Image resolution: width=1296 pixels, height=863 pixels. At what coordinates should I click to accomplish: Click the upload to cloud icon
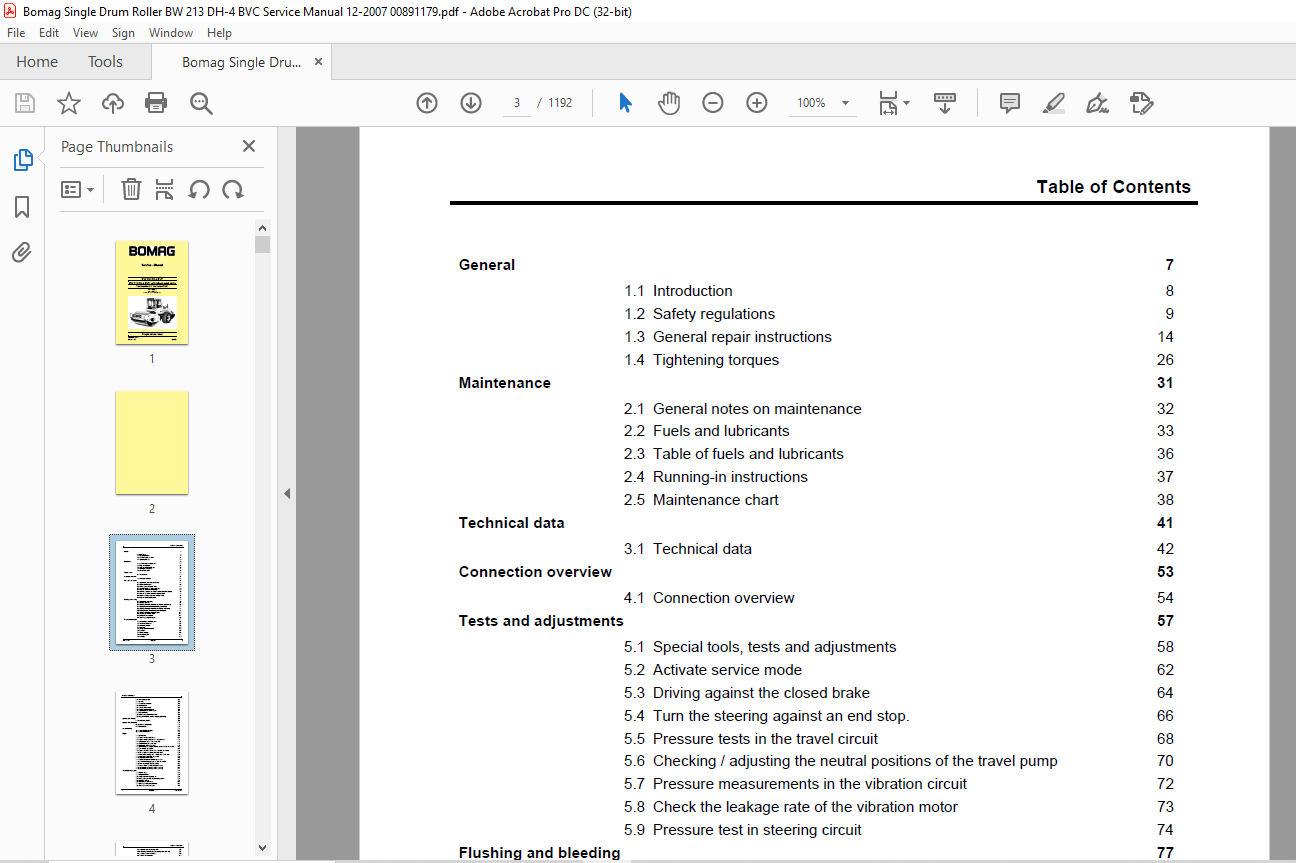tap(113, 103)
